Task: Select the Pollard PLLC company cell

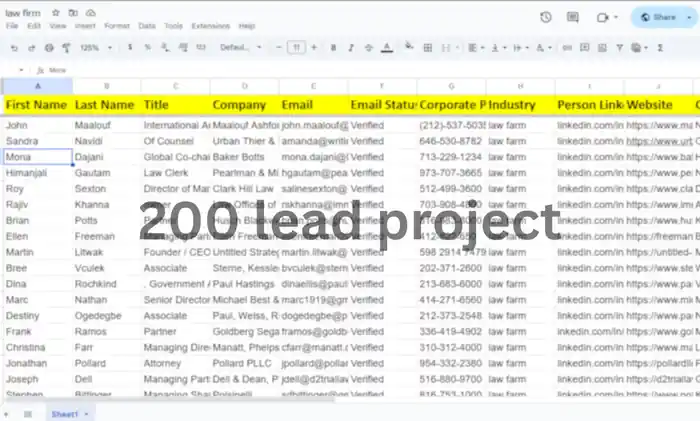Action: (245, 363)
